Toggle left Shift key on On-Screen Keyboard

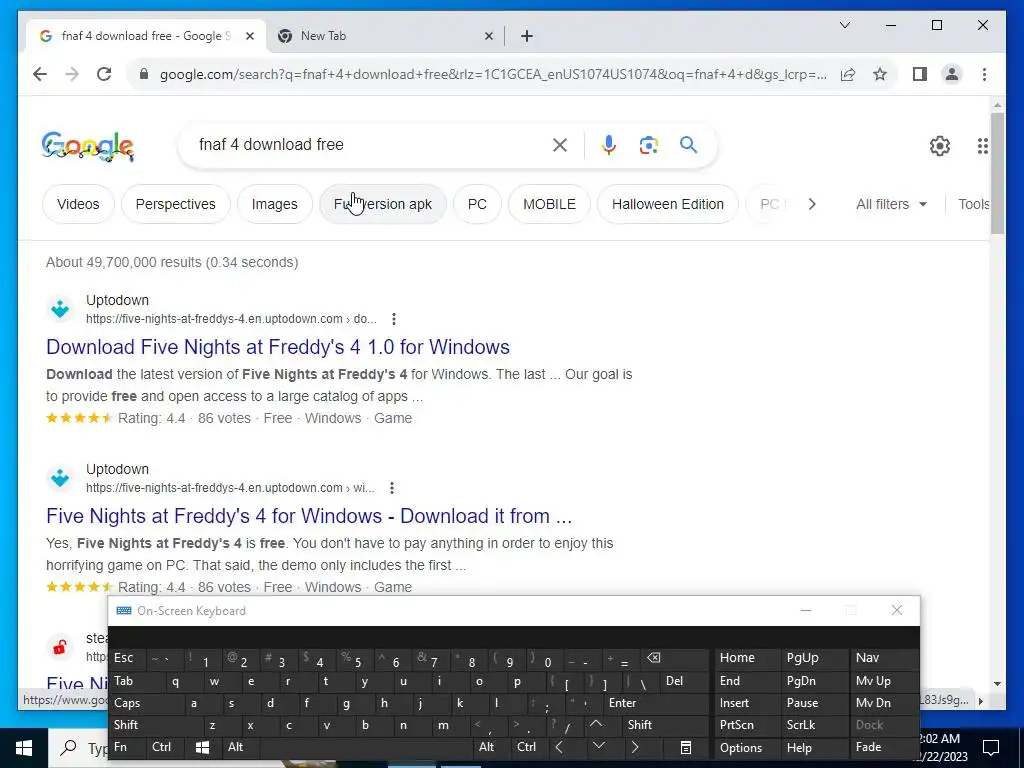pyautogui.click(x=150, y=725)
